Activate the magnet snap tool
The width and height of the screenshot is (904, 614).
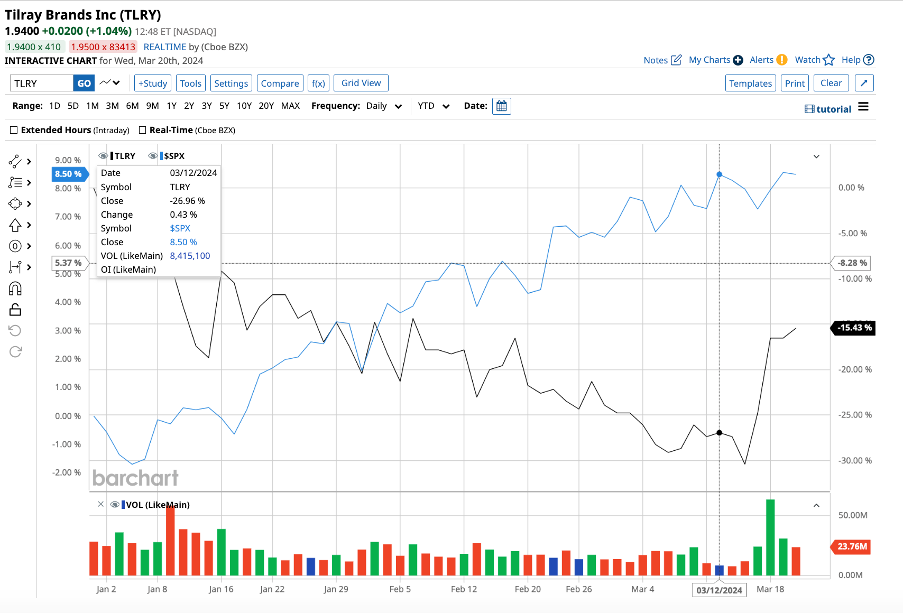[15, 288]
